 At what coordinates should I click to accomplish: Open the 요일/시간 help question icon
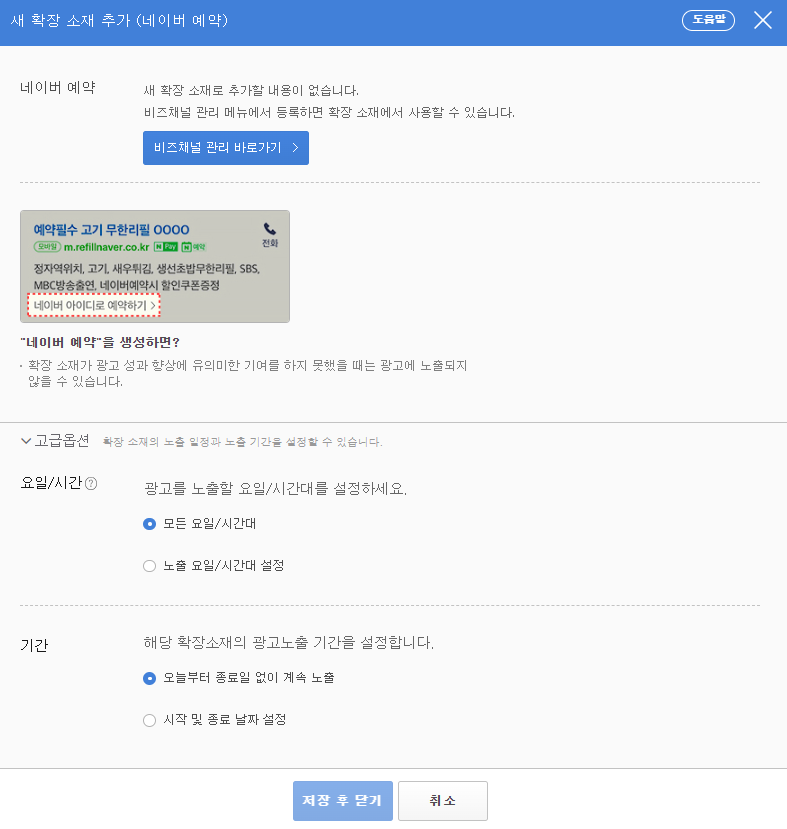(91, 483)
